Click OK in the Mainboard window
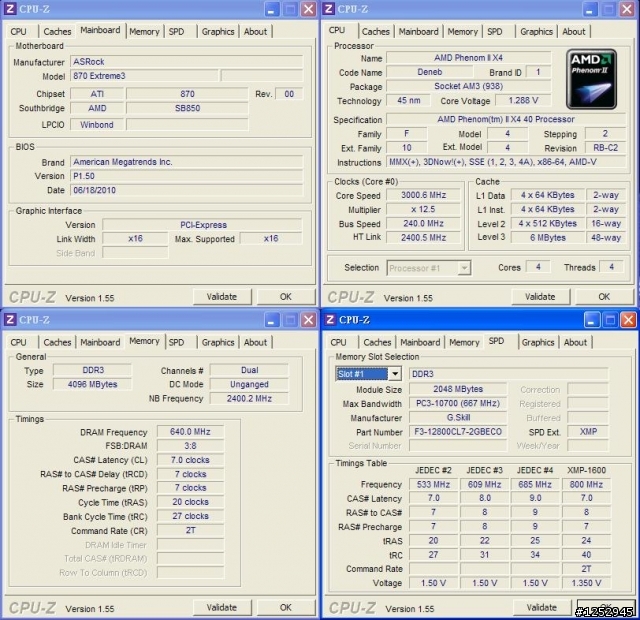 [x=286, y=297]
